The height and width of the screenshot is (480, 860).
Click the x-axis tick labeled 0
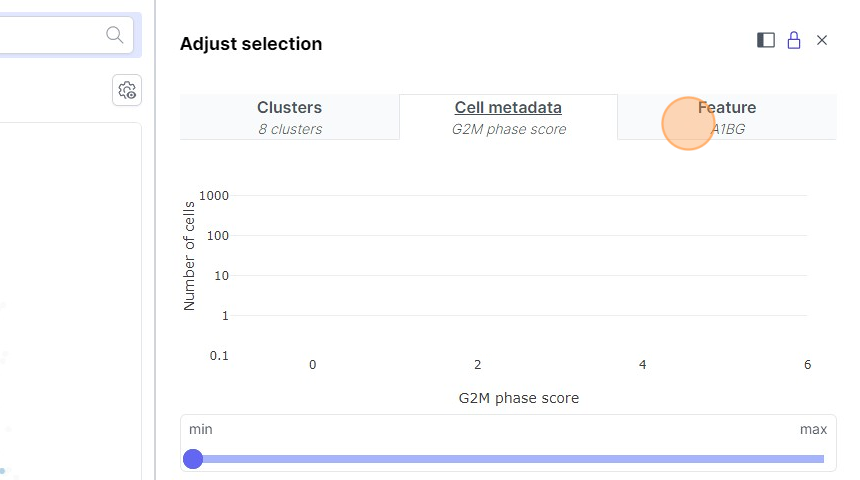coord(313,365)
